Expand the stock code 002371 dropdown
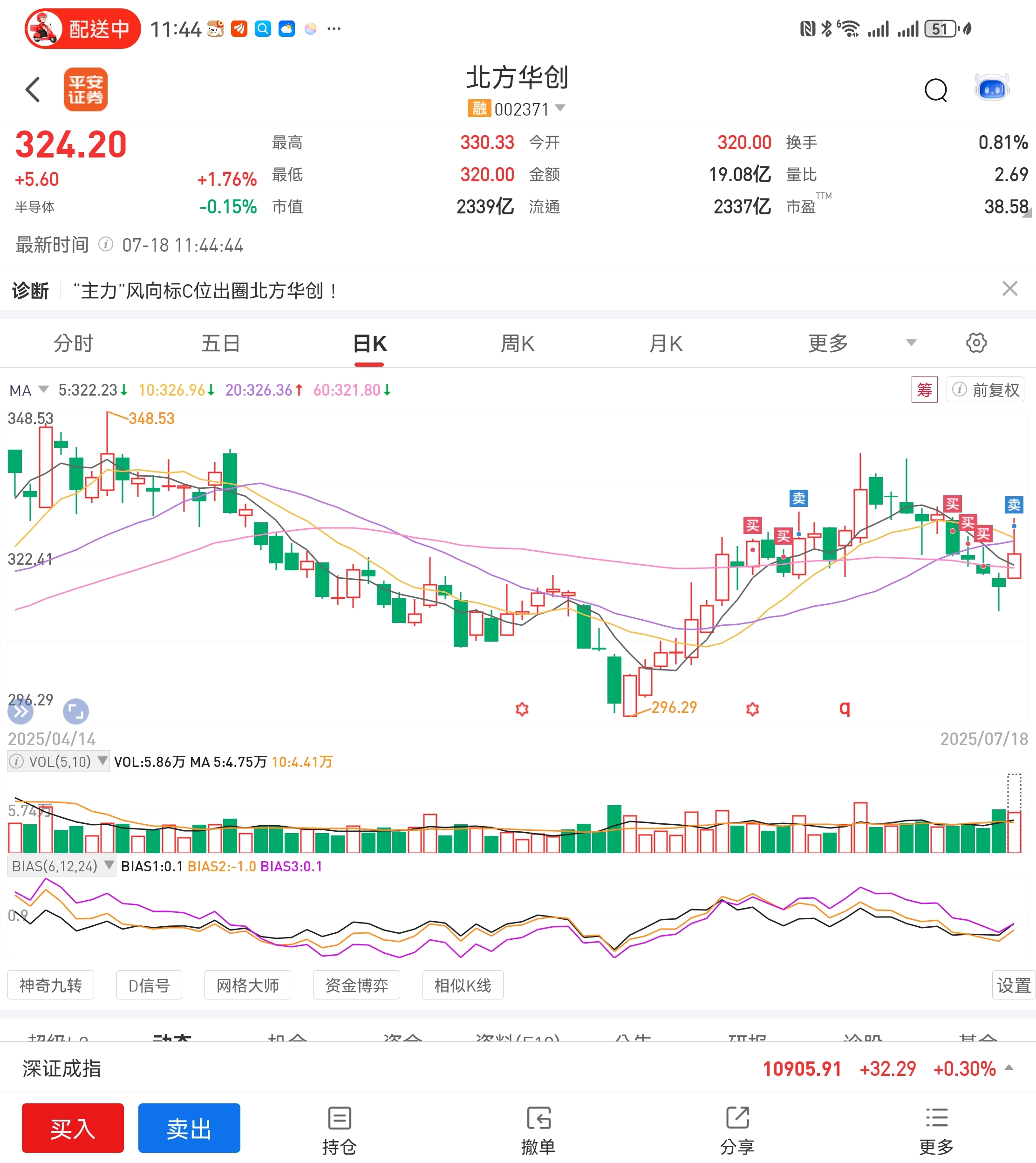 pyautogui.click(x=560, y=108)
